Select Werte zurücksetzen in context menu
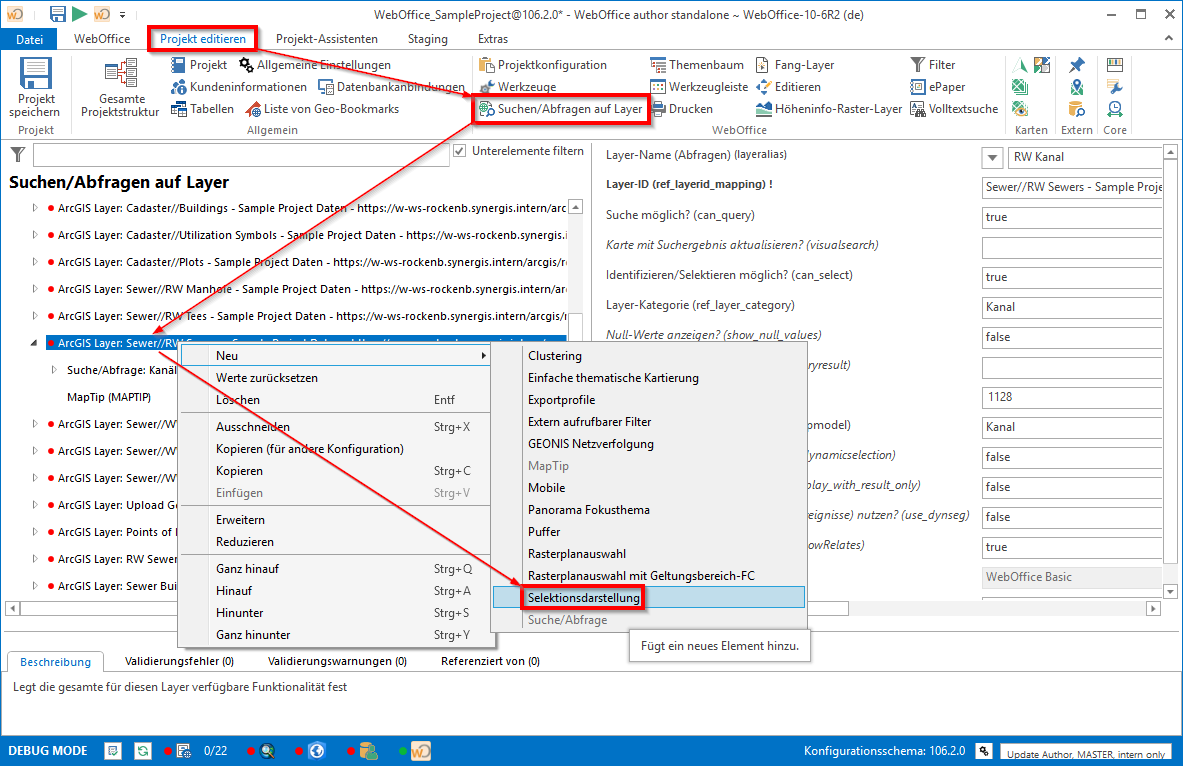This screenshot has height=766, width=1183. [x=266, y=378]
